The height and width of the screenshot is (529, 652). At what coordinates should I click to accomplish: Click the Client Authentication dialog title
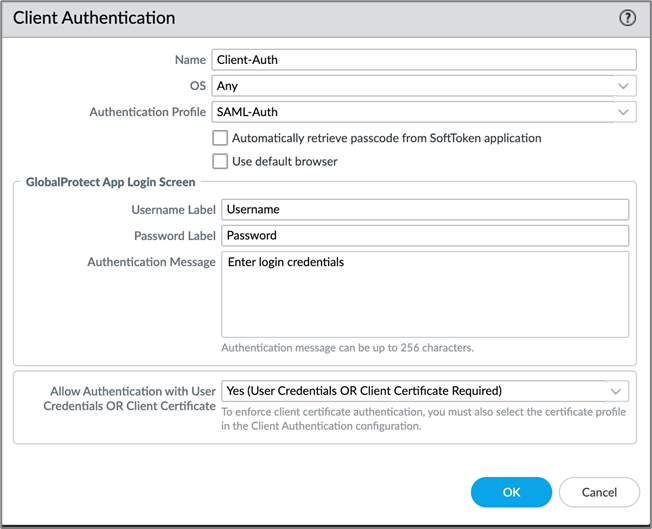94,18
